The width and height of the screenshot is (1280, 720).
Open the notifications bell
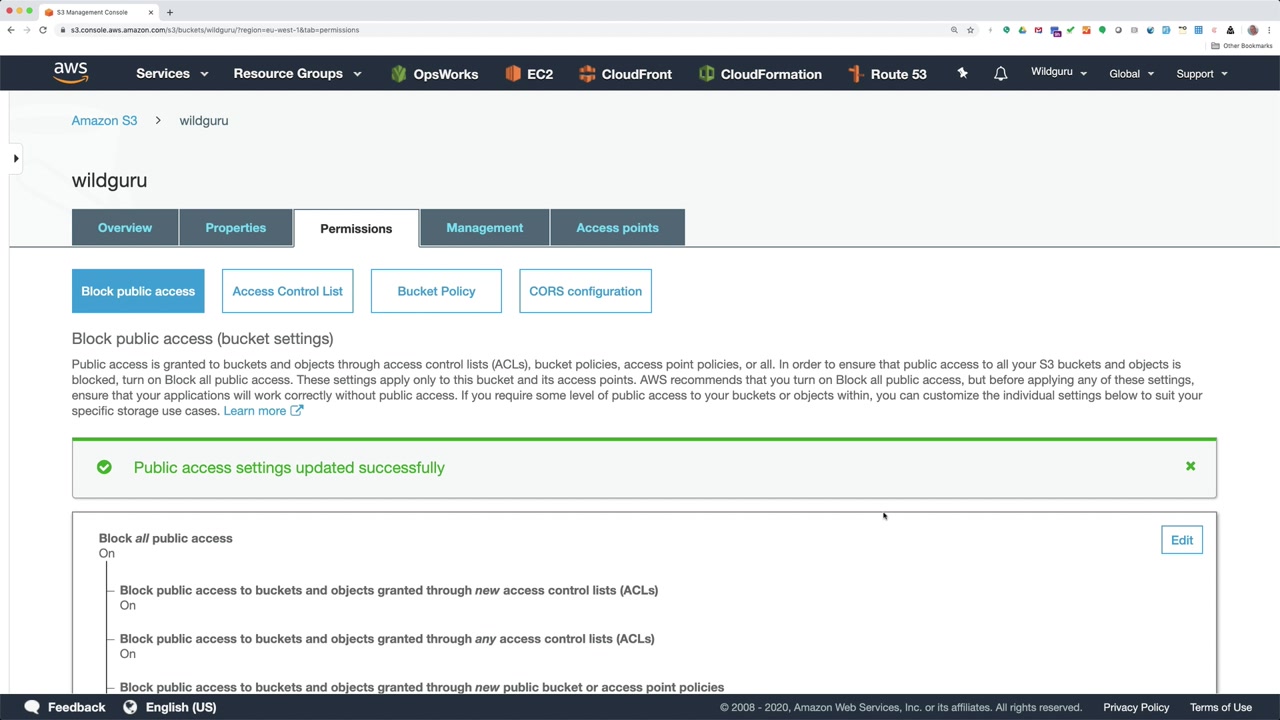(x=1000, y=74)
